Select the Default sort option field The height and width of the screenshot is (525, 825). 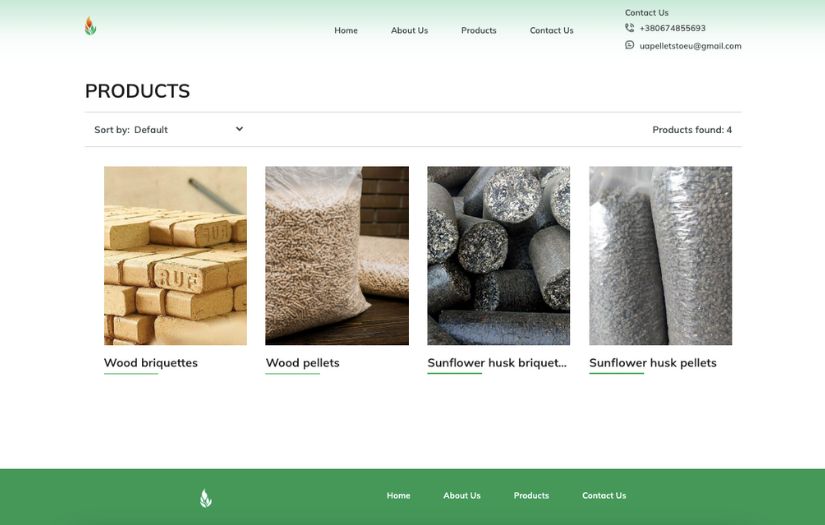[x=188, y=129]
